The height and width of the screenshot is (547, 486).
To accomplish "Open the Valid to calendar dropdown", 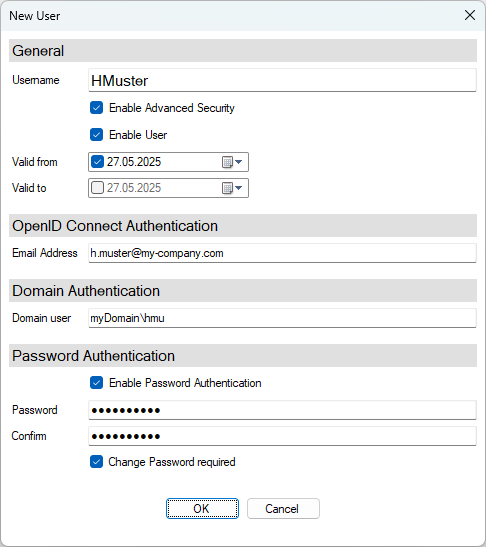I will [232, 188].
